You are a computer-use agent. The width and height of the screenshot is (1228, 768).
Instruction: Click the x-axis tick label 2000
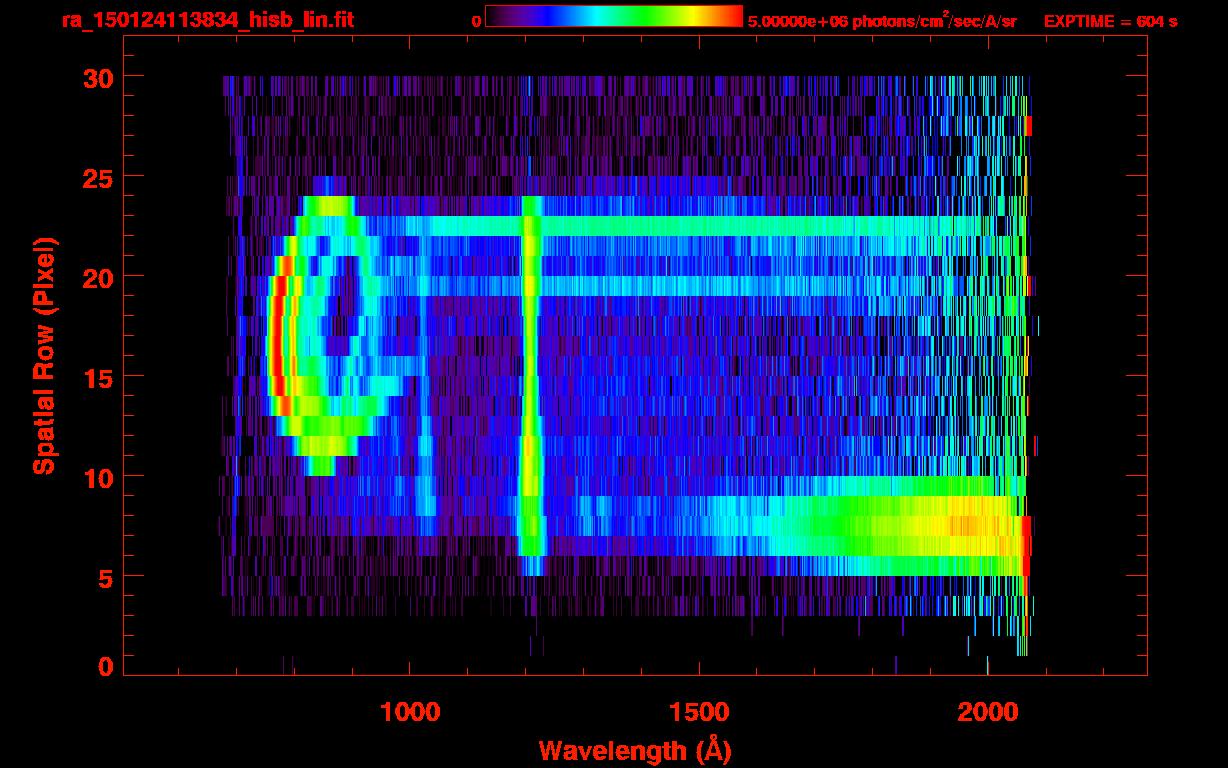click(x=988, y=712)
